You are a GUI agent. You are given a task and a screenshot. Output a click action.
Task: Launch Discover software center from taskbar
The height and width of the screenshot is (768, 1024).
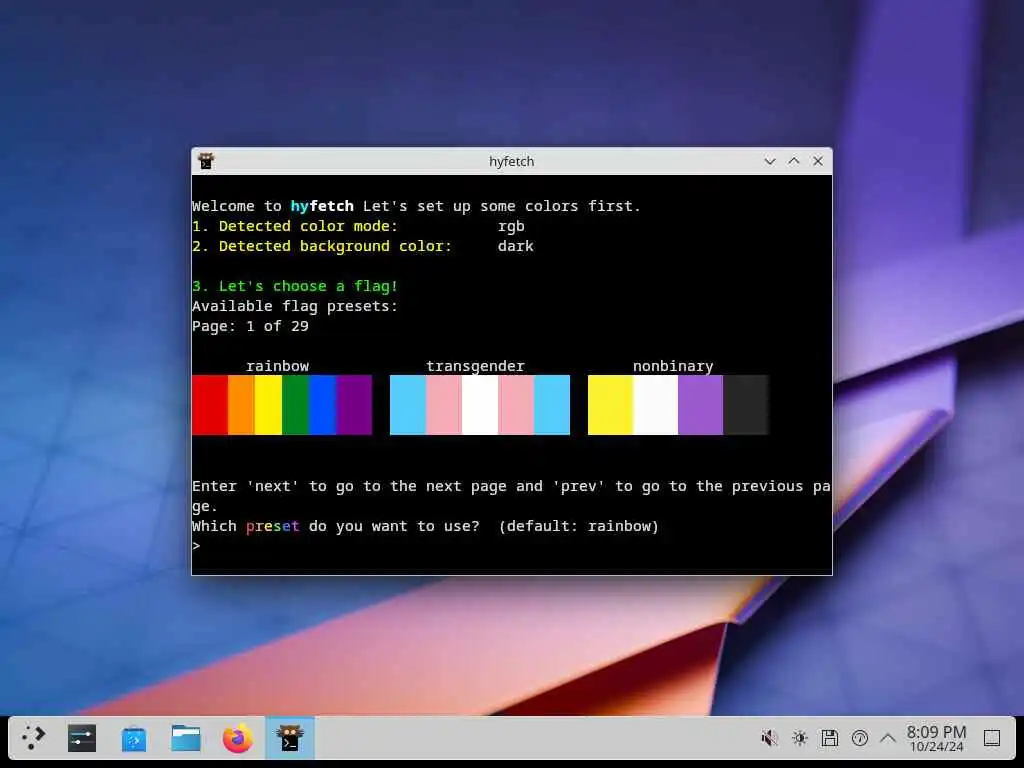click(134, 738)
